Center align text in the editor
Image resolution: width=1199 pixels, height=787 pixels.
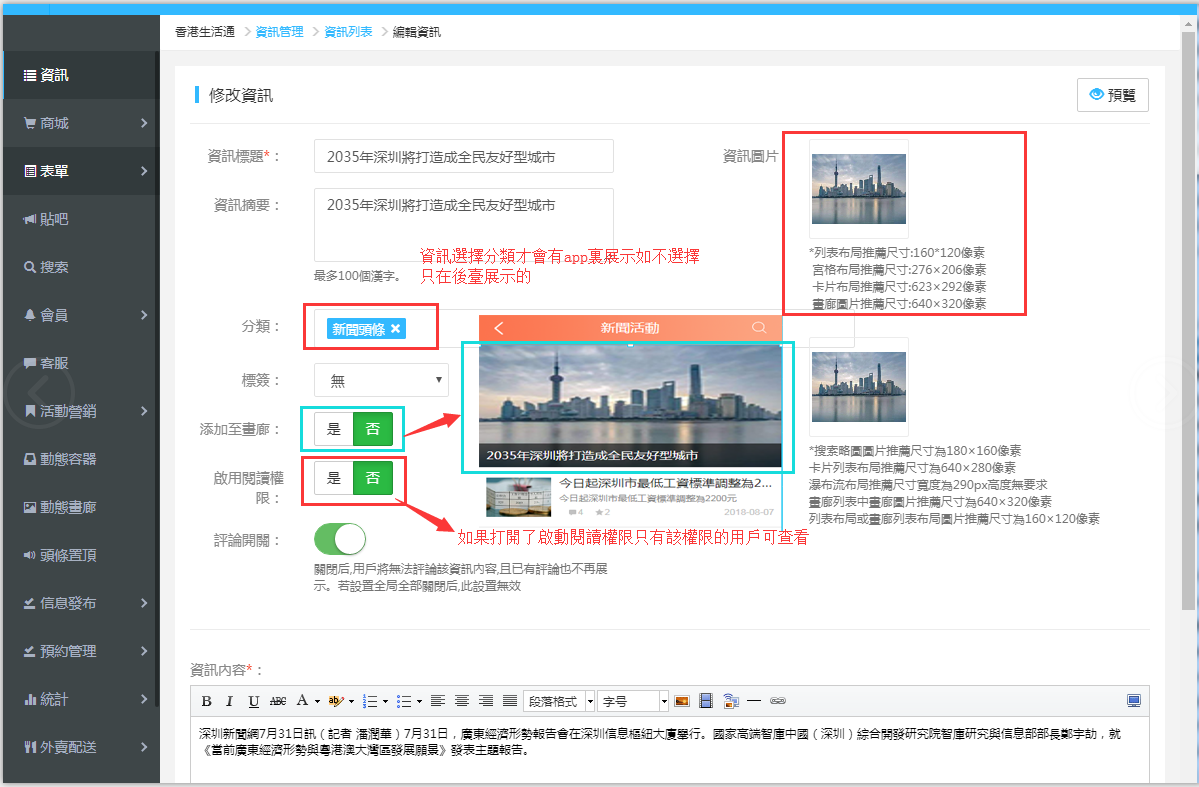462,701
